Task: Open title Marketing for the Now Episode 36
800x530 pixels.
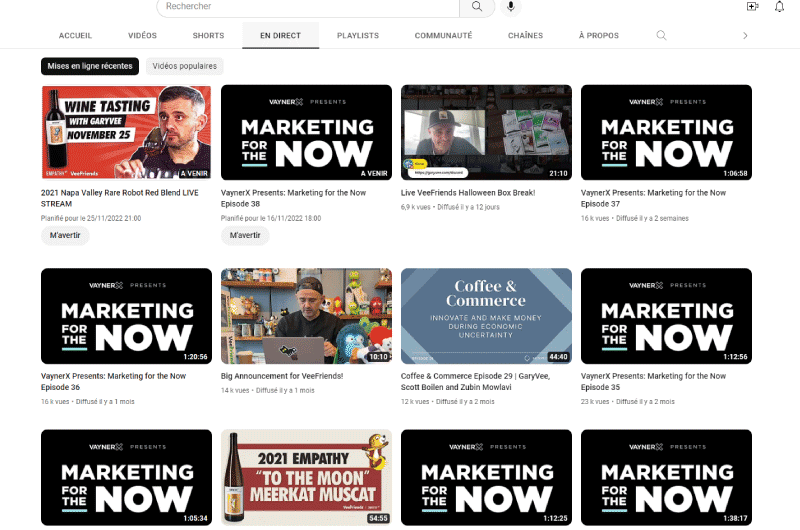Action: (113, 382)
